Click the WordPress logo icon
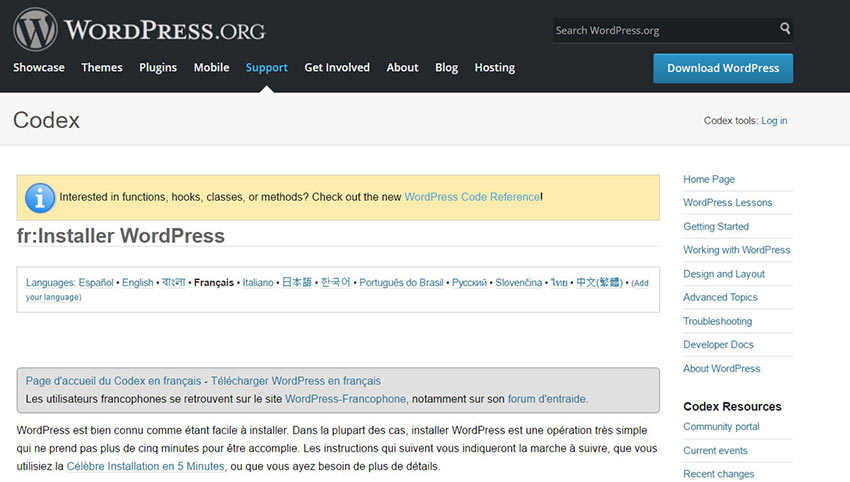This screenshot has height=482, width=850. coord(35,29)
